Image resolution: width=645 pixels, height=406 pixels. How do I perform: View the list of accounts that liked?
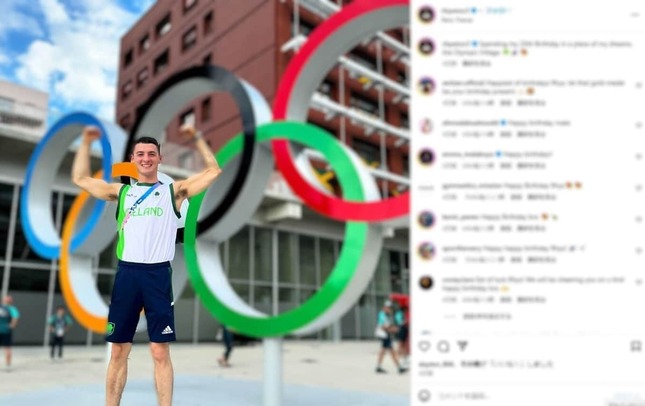486,364
